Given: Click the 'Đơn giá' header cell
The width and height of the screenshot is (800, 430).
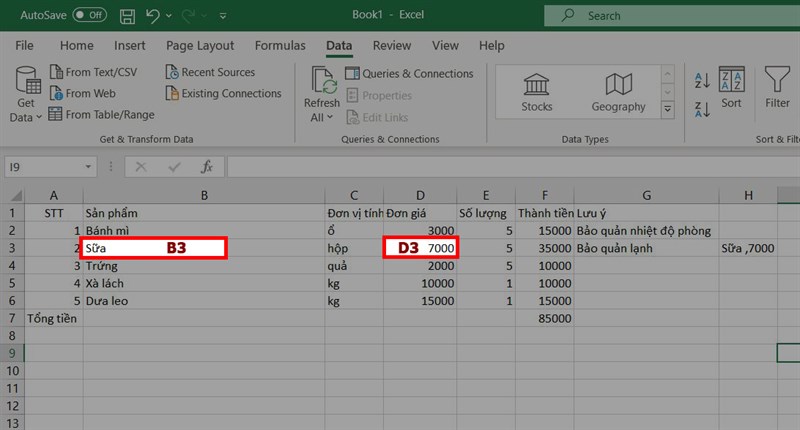Looking at the screenshot, I should click(x=420, y=213).
